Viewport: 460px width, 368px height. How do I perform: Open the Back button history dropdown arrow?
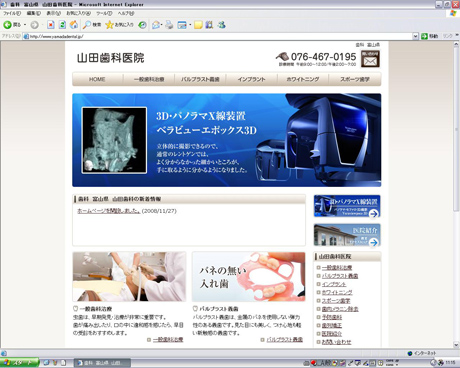pos(25,25)
